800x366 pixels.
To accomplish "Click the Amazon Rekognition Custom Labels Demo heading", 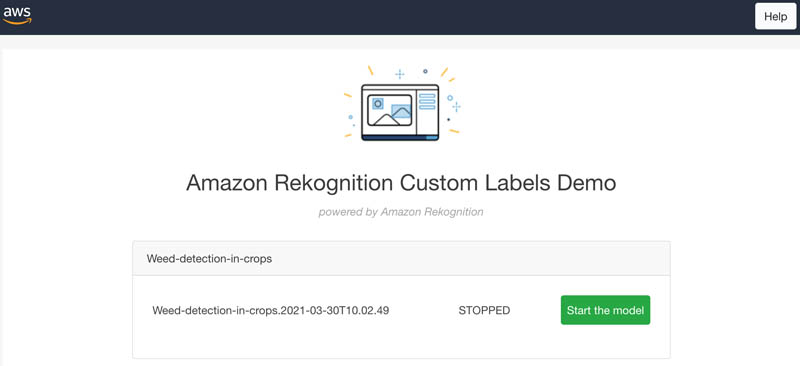I will point(401,183).
